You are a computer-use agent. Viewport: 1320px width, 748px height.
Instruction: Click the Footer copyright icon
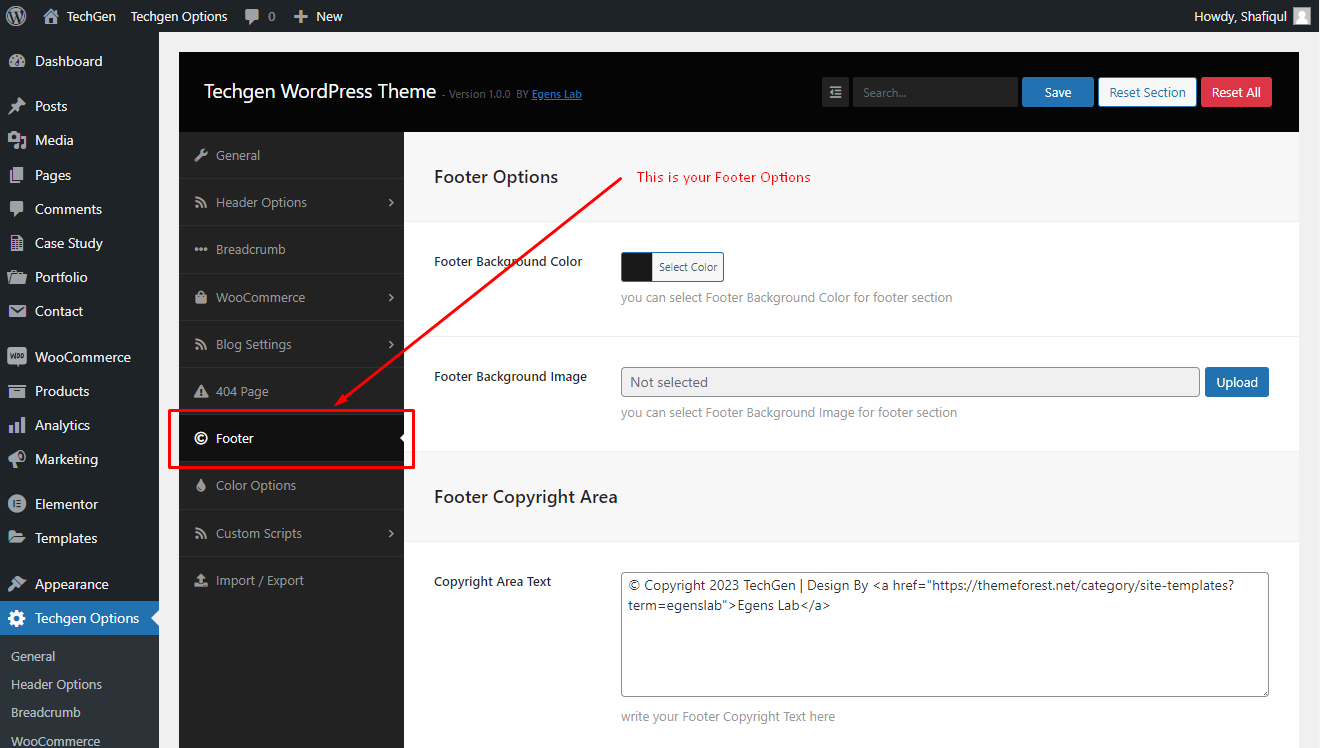click(200, 438)
